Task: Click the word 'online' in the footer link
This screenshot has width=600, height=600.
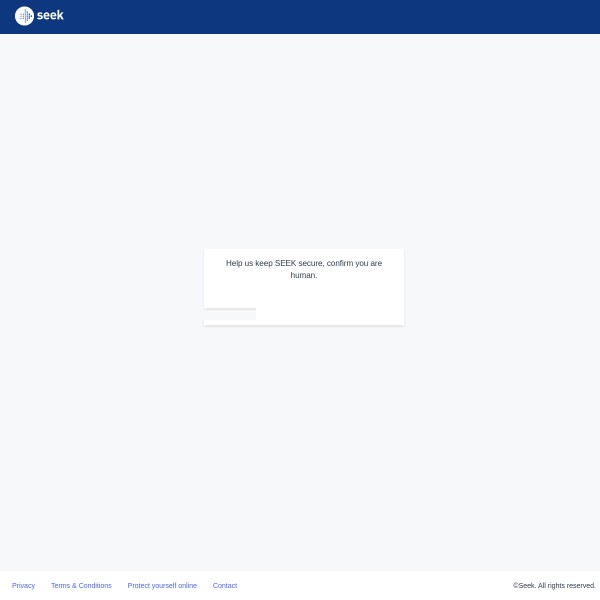Action: [x=186, y=585]
